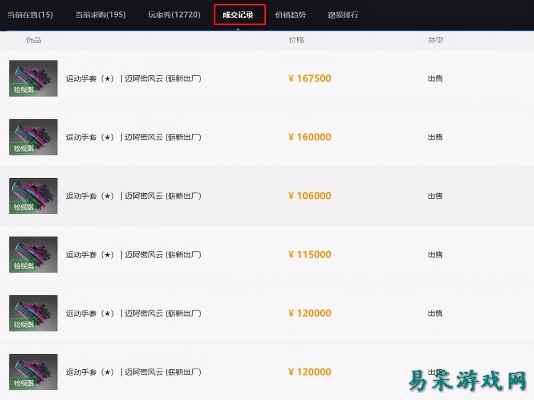Open glove thumbnail in last ¥120000 row
The width and height of the screenshot is (534, 400).
(33, 372)
